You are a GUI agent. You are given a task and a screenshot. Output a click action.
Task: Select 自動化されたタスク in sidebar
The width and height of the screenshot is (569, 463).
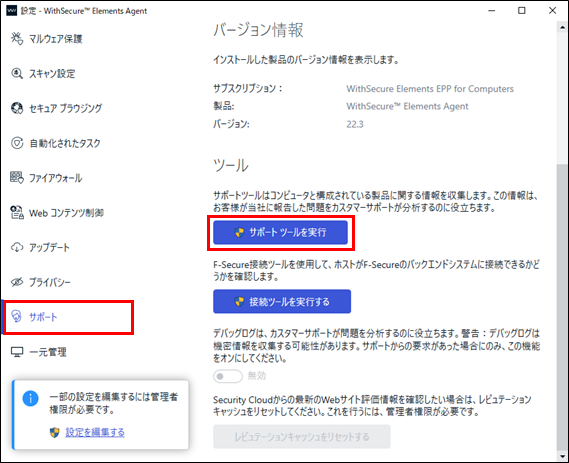[x=65, y=143]
